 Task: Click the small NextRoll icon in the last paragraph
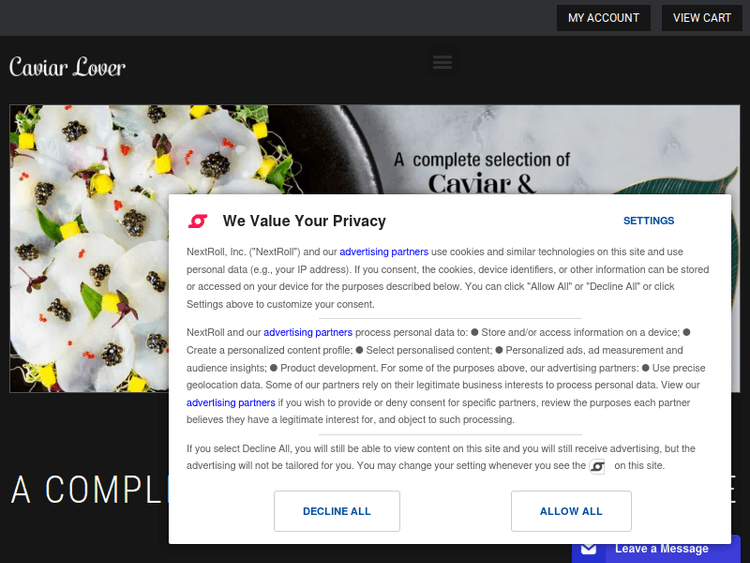pyautogui.click(x=597, y=467)
